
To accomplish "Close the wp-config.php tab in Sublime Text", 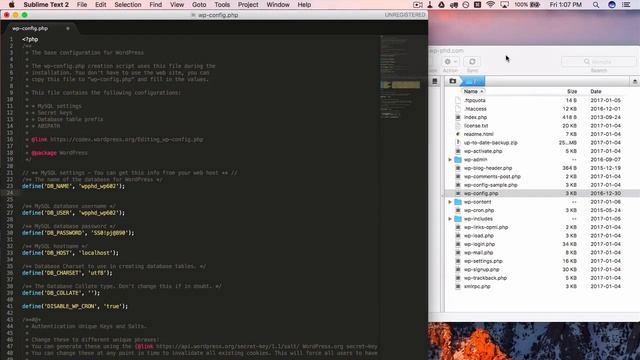I will [68, 29].
